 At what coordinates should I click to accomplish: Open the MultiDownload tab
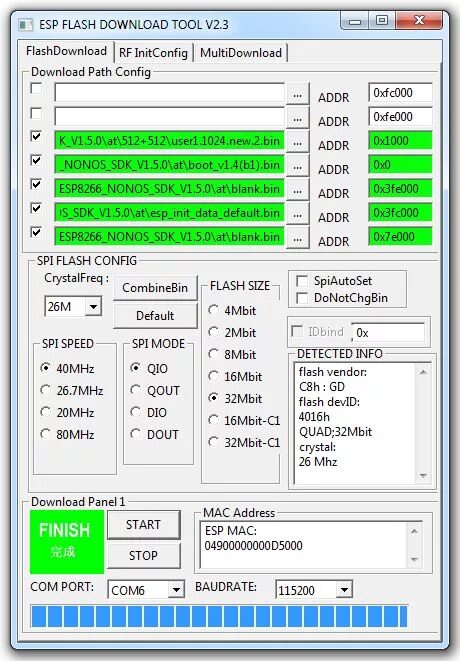click(241, 53)
